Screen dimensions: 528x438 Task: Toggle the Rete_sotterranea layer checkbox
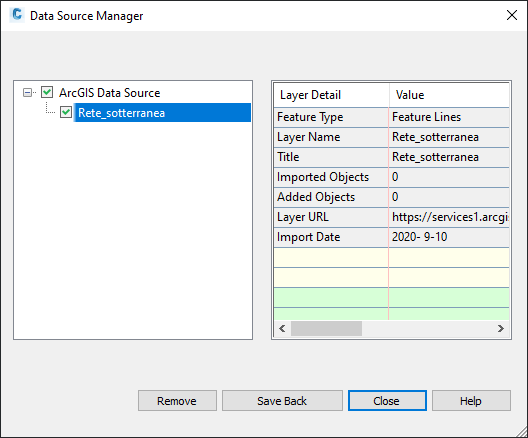[66, 112]
